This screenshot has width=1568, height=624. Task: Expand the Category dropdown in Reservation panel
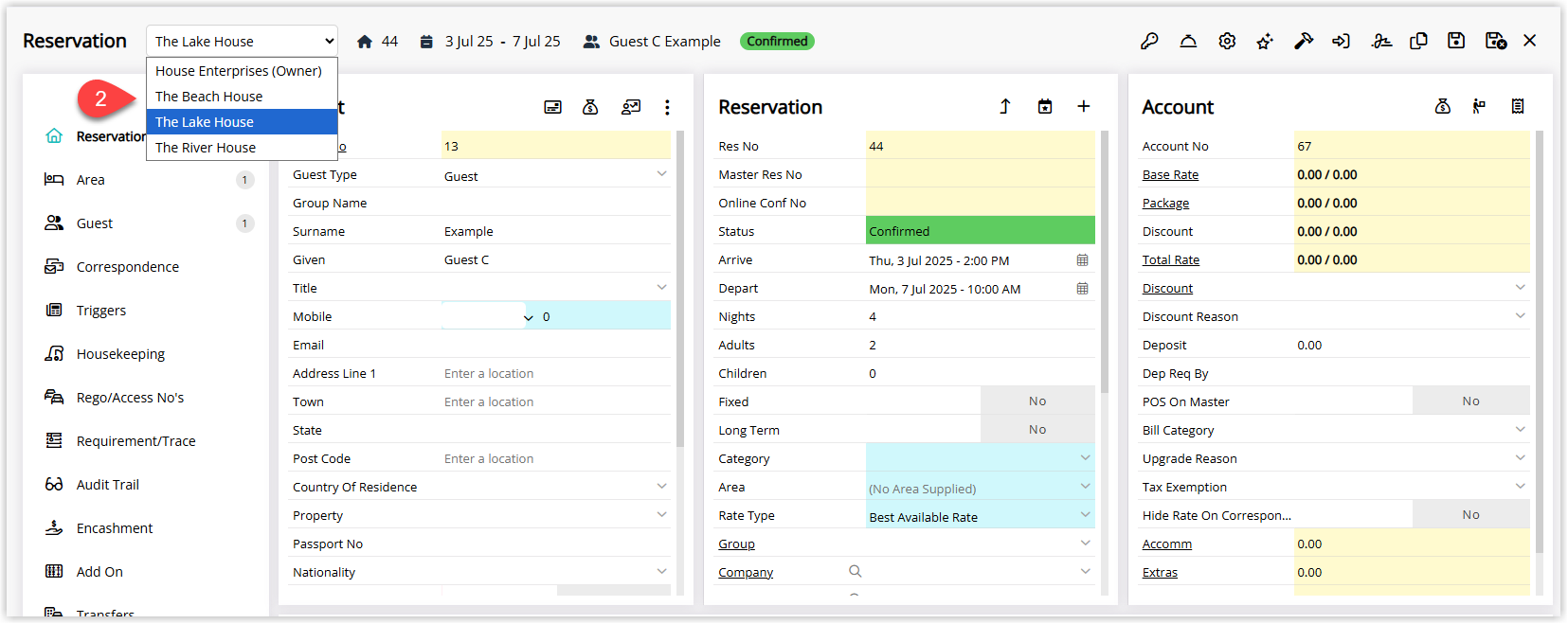coord(1085,458)
